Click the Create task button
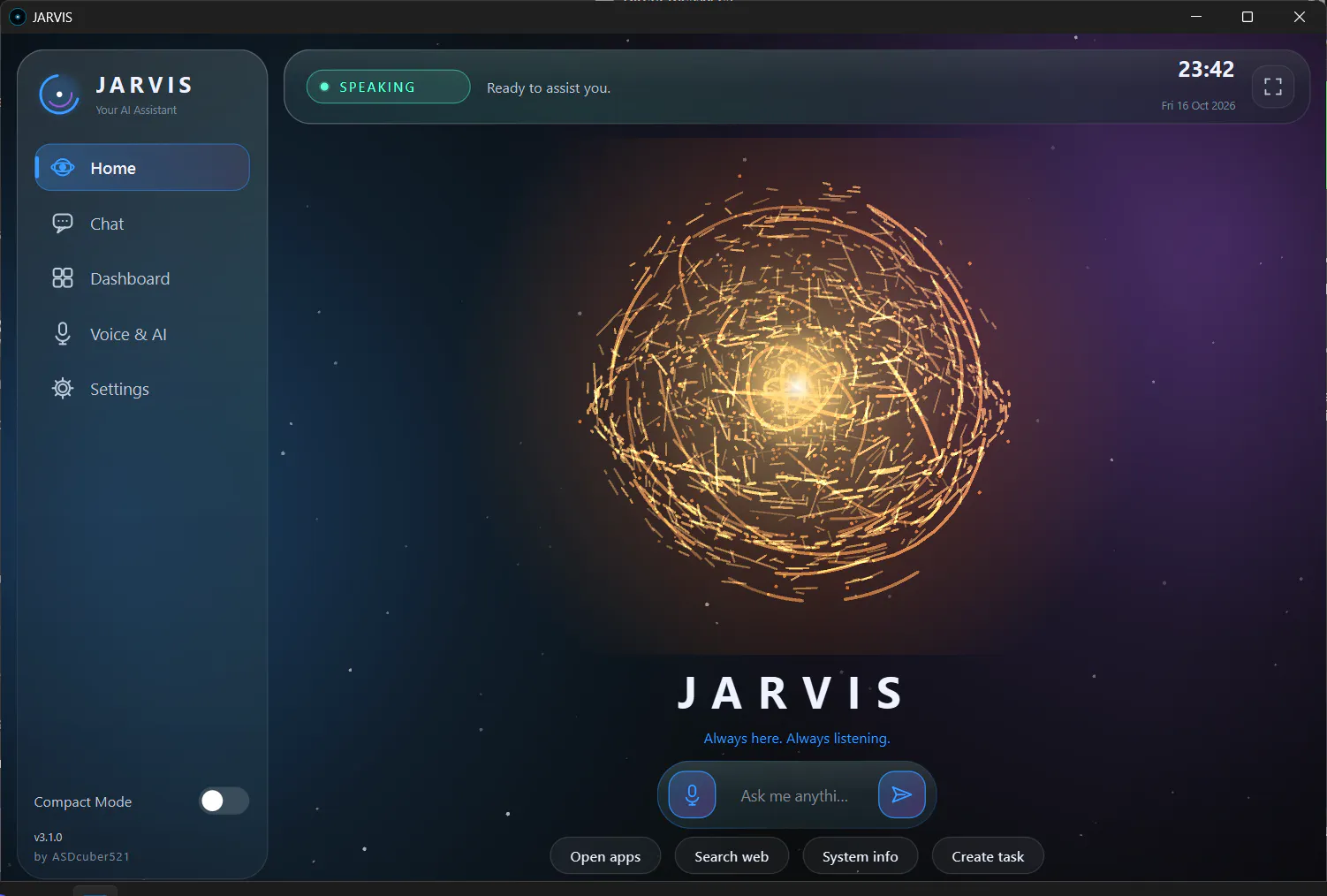The height and width of the screenshot is (896, 1327). (988, 856)
